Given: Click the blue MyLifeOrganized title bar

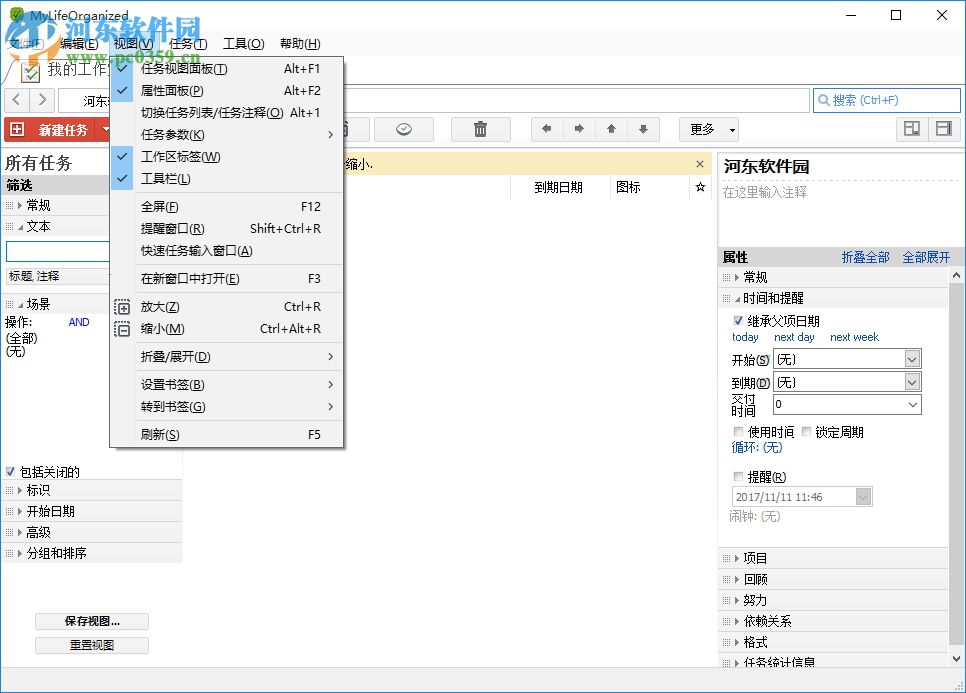Looking at the screenshot, I should tap(400, 14).
